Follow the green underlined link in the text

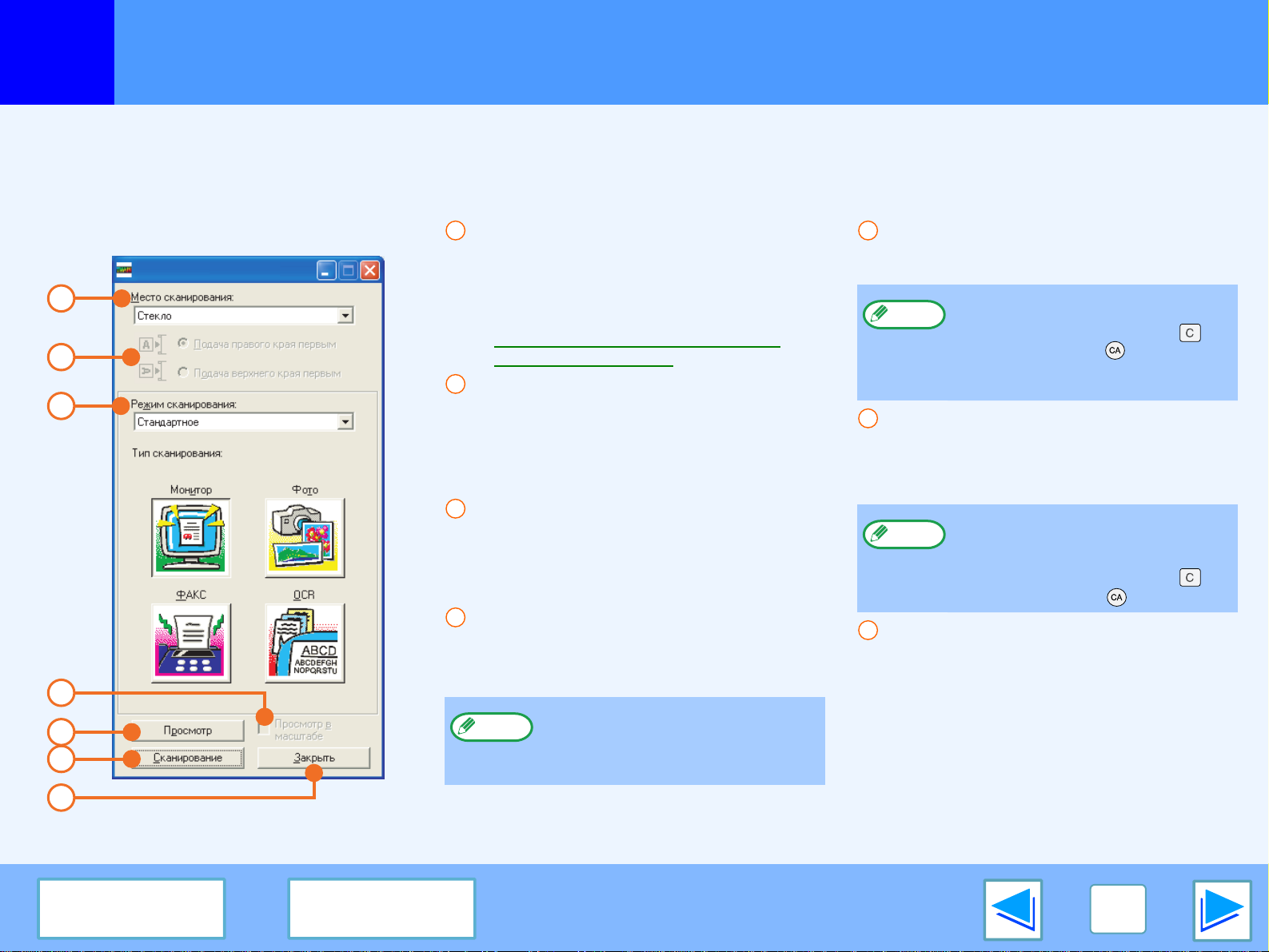click(636, 347)
